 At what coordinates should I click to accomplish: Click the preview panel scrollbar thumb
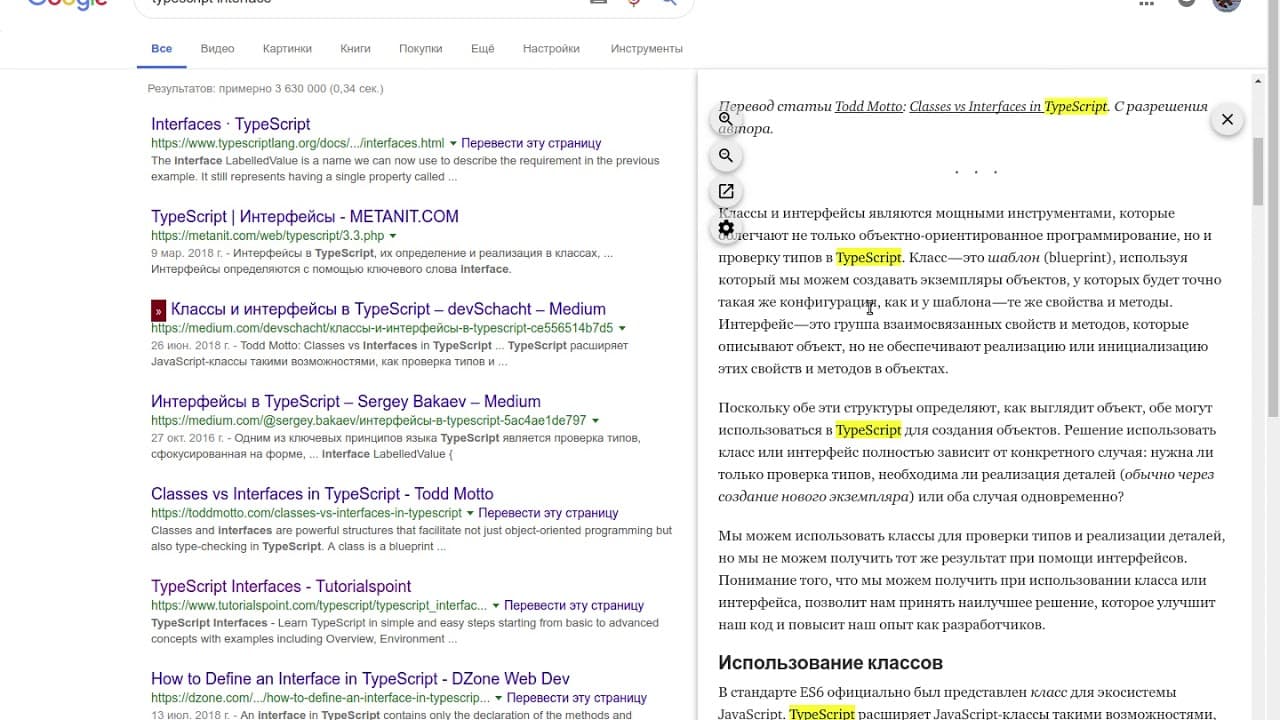click(1257, 170)
